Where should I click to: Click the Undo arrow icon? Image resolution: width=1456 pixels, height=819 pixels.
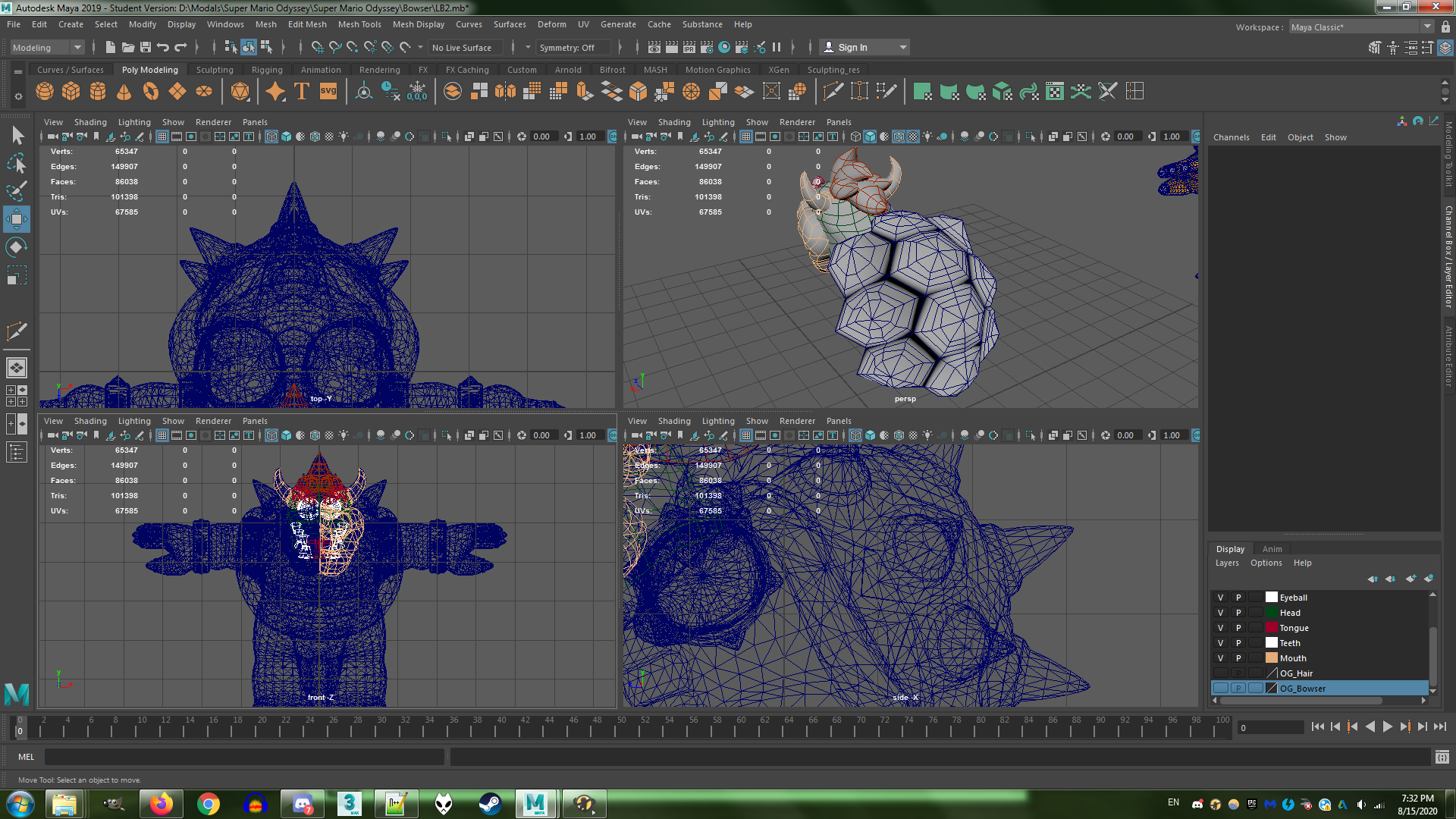tap(162, 47)
